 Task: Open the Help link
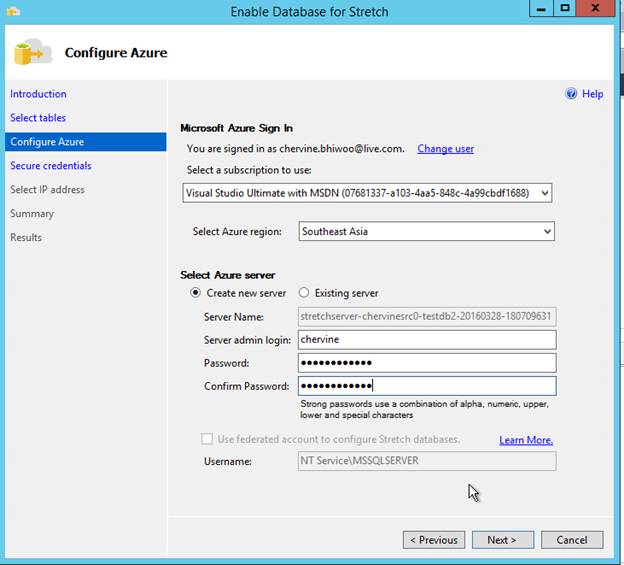(593, 94)
